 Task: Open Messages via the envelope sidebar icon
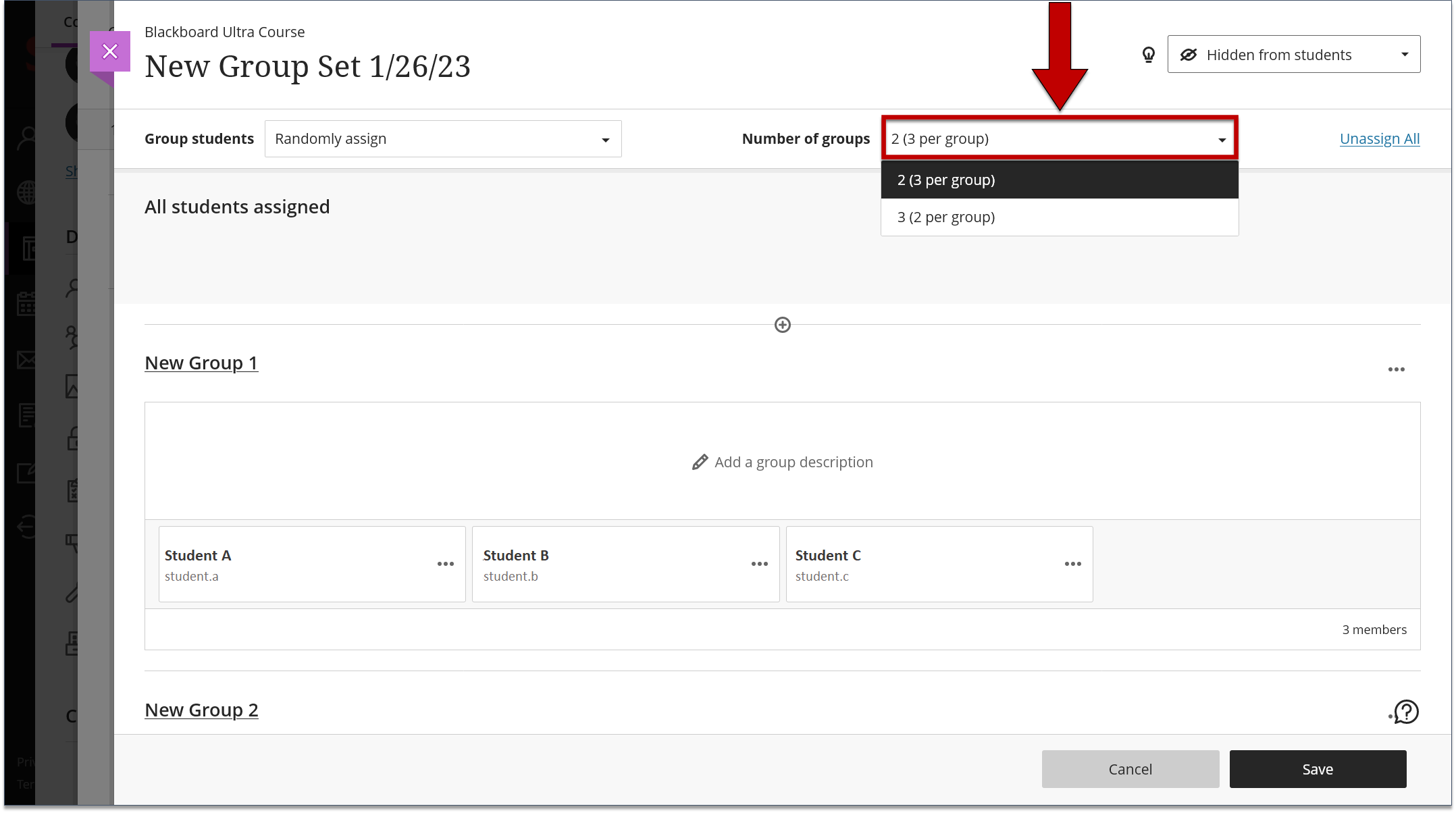point(27,360)
